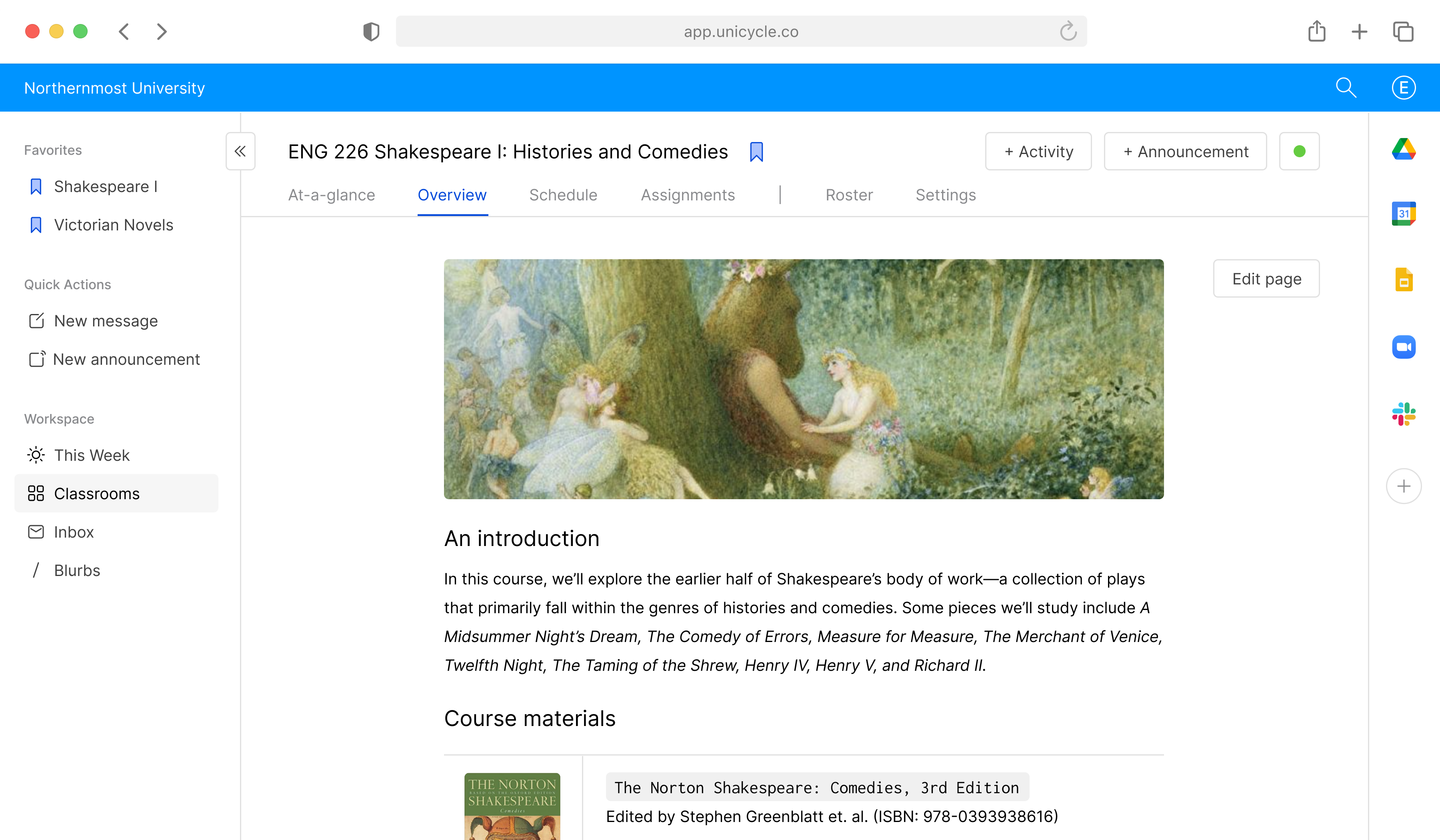Click the Midsummer Night's Dream banner image

(804, 380)
